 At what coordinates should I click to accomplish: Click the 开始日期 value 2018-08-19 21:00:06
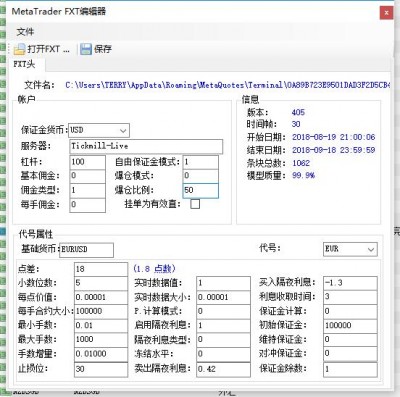pyautogui.click(x=333, y=137)
